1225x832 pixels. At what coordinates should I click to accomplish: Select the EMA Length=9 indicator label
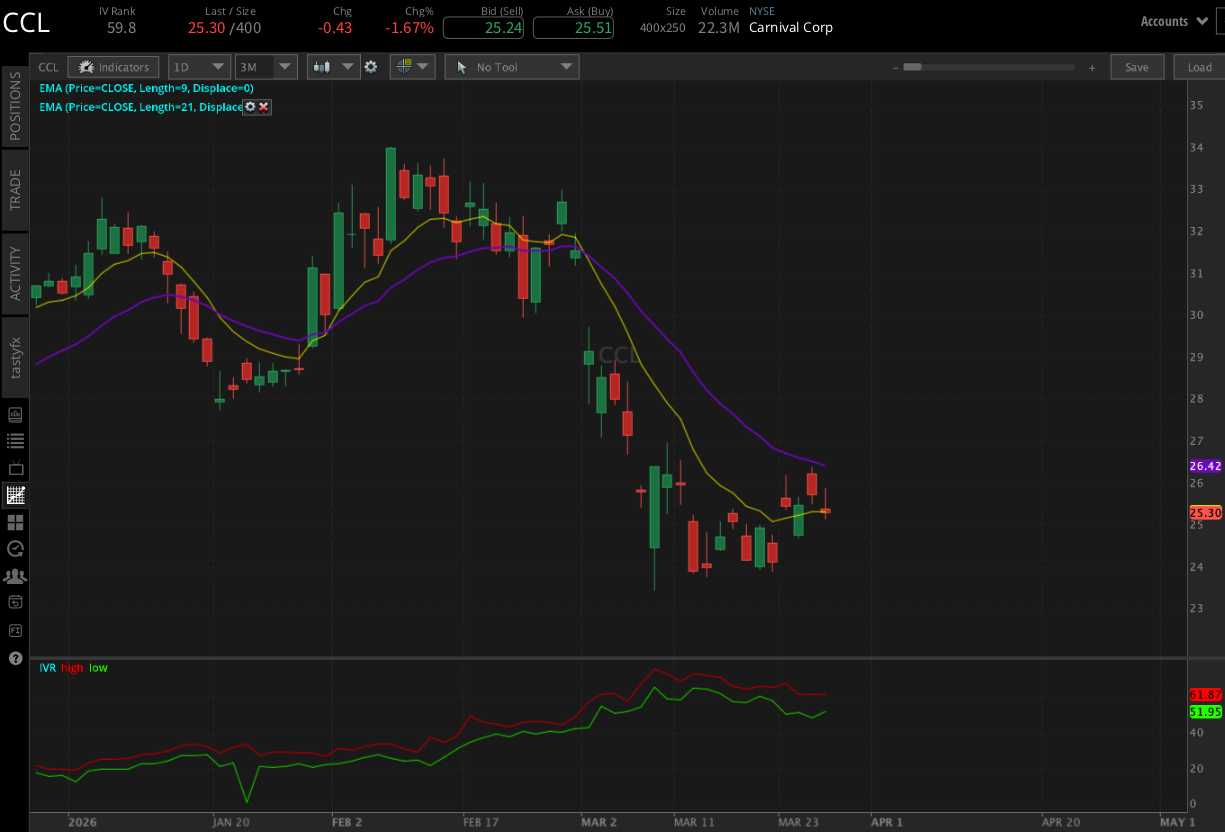(x=146, y=88)
